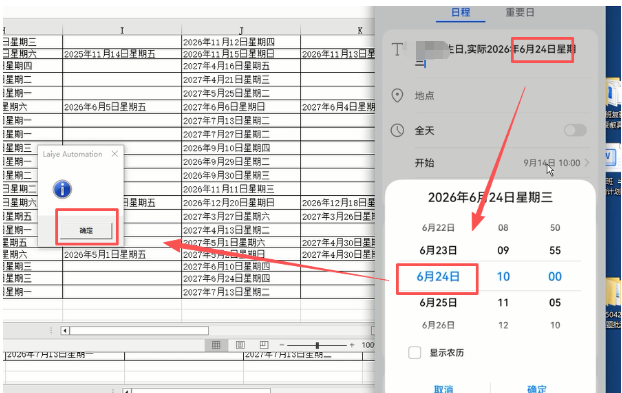622x393 pixels.
Task: Click cell 2026年11月12日星期四
Action: click(241, 42)
